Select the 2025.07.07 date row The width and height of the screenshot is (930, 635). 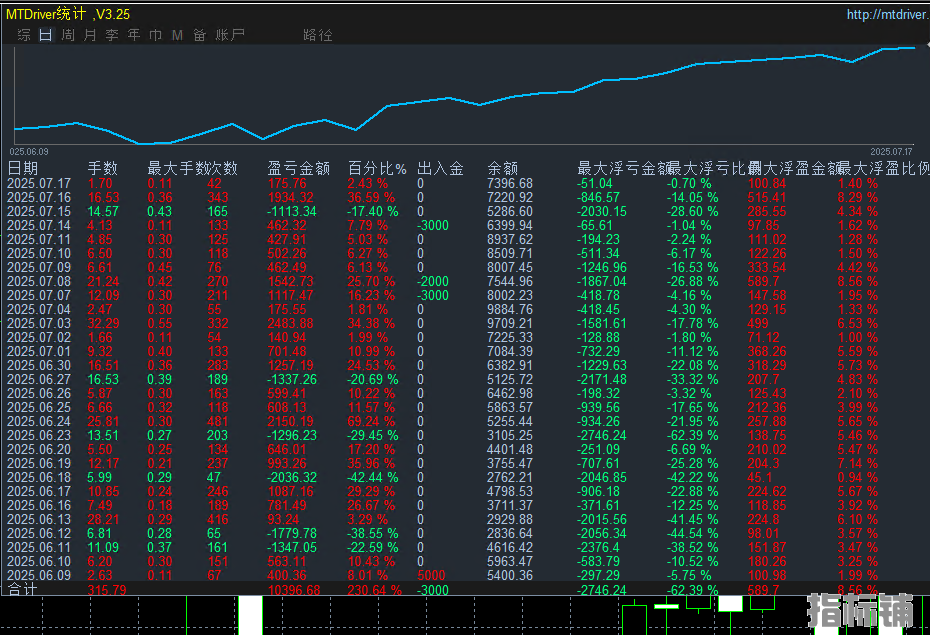click(x=39, y=295)
